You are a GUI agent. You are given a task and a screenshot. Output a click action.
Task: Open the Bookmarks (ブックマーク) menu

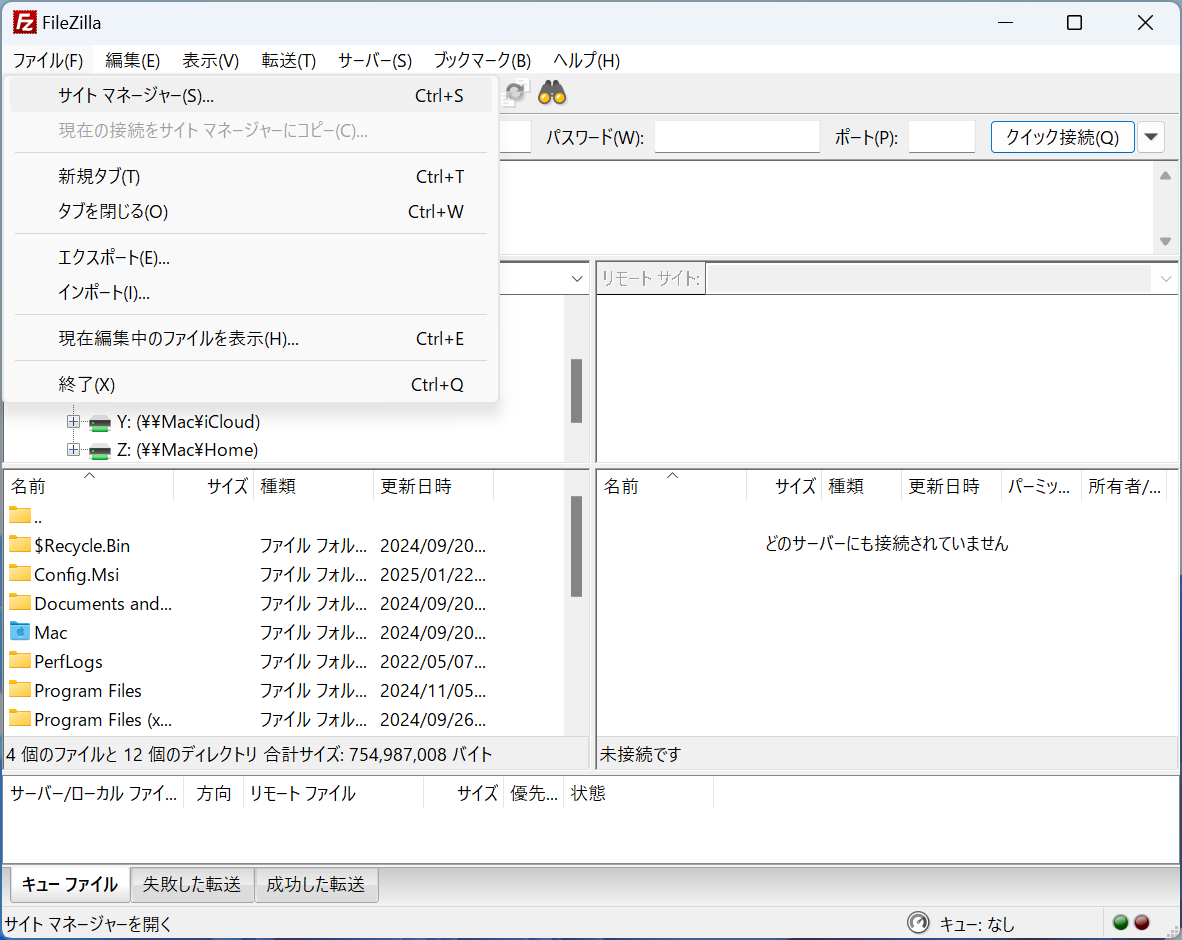pos(482,60)
